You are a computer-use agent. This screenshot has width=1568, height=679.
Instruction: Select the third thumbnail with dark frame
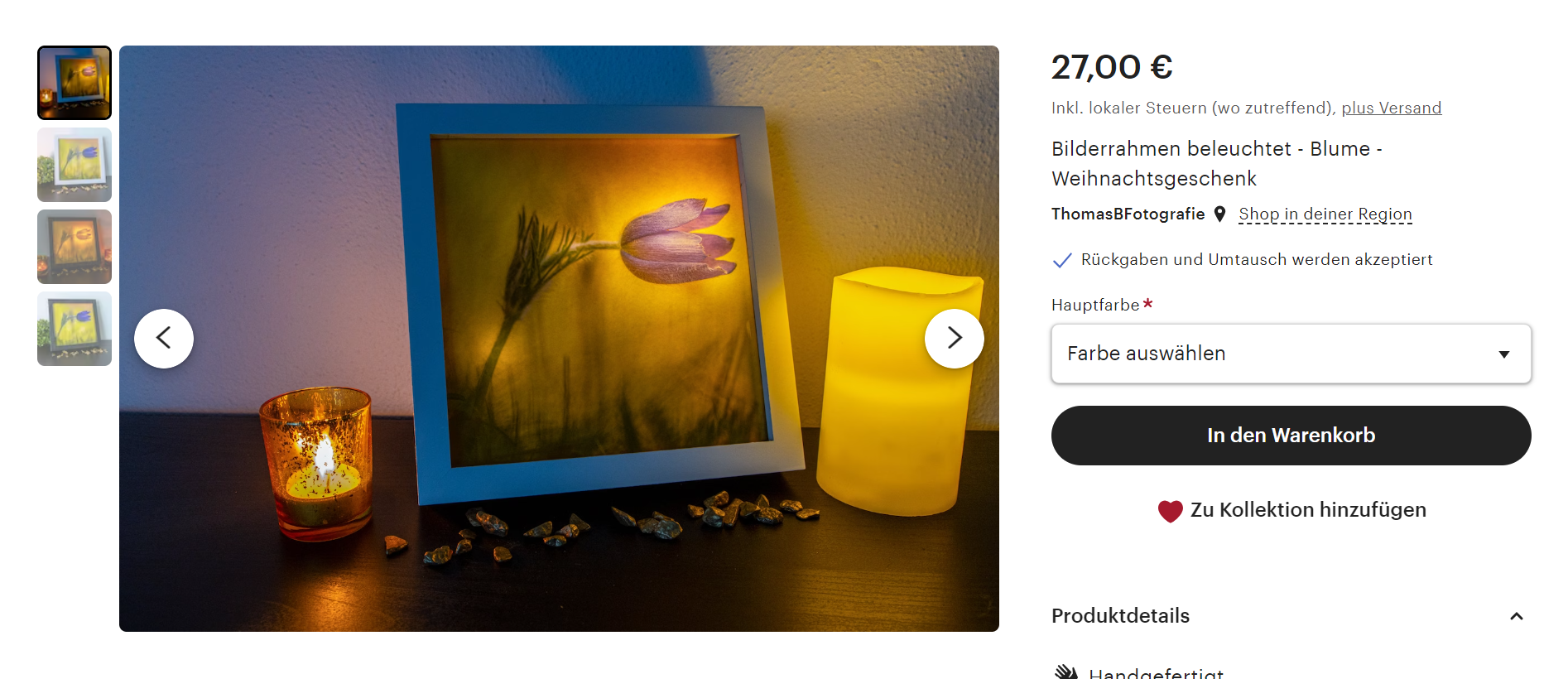click(x=75, y=247)
